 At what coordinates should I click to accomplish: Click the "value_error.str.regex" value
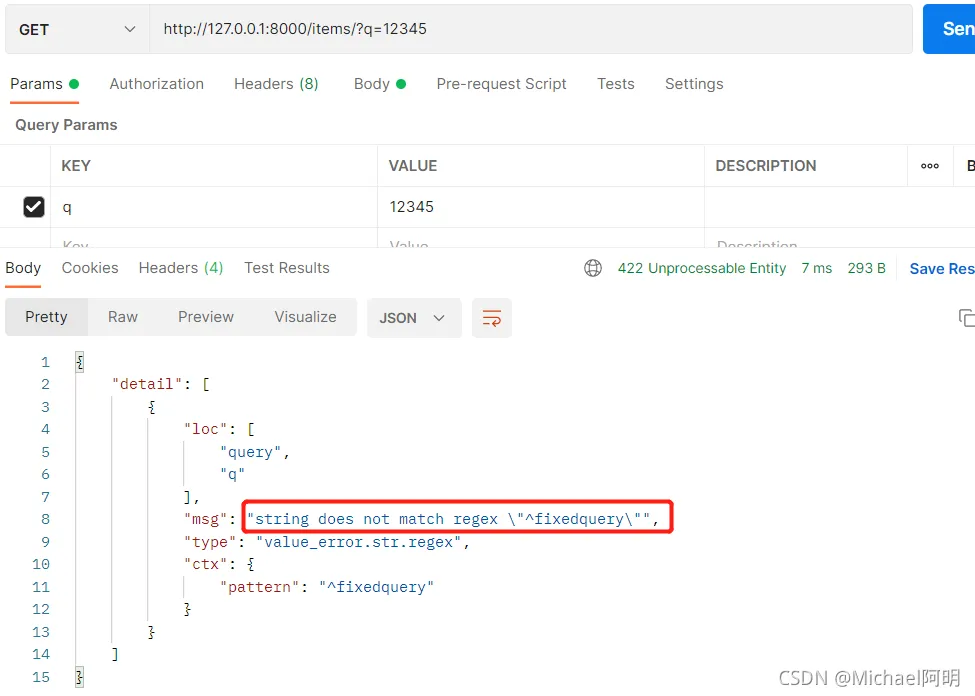tap(359, 542)
